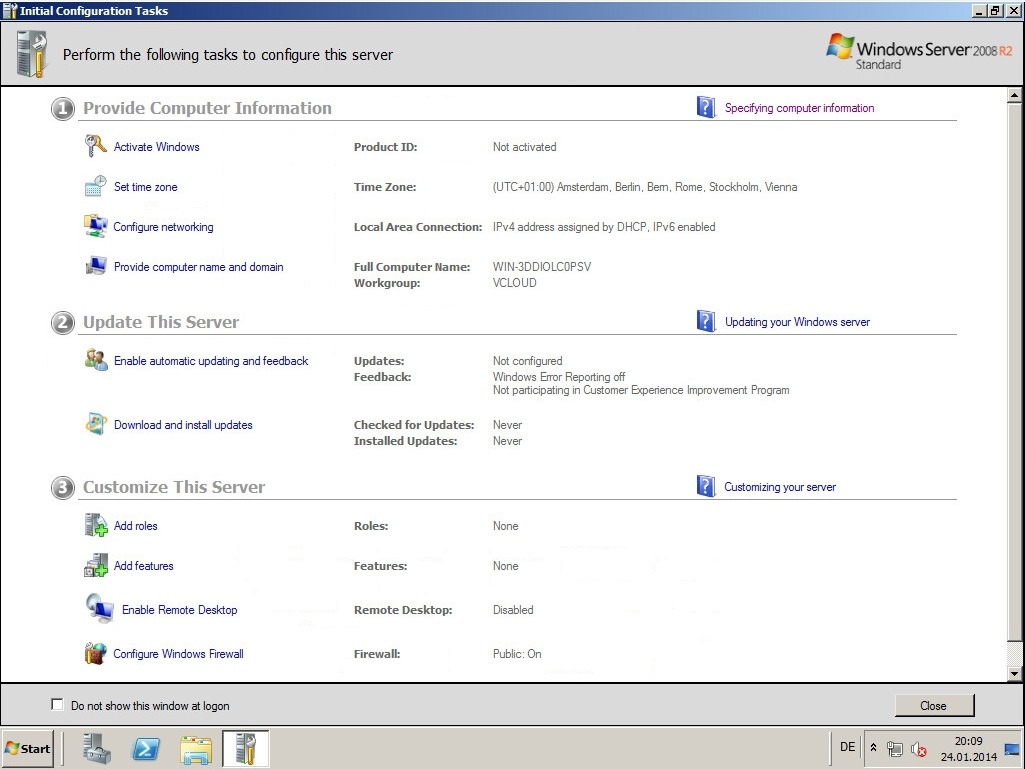Viewport: 1025px width, 769px height.
Task: Click the VCLOUD workgroup value
Action: click(514, 282)
